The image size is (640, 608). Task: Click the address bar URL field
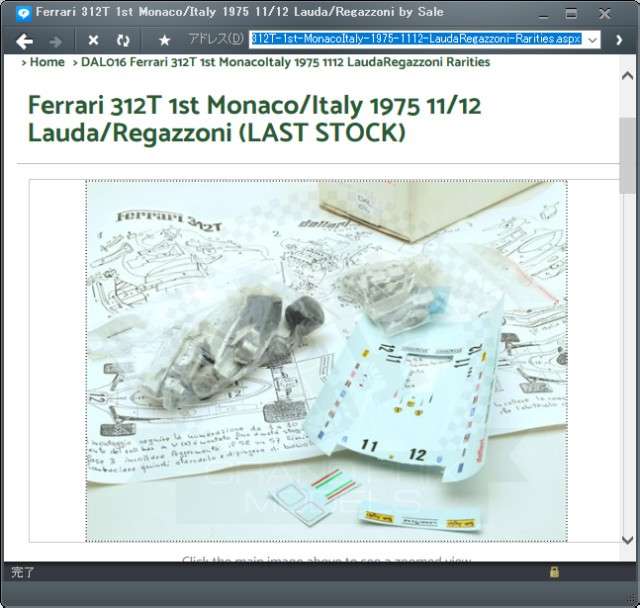point(417,39)
